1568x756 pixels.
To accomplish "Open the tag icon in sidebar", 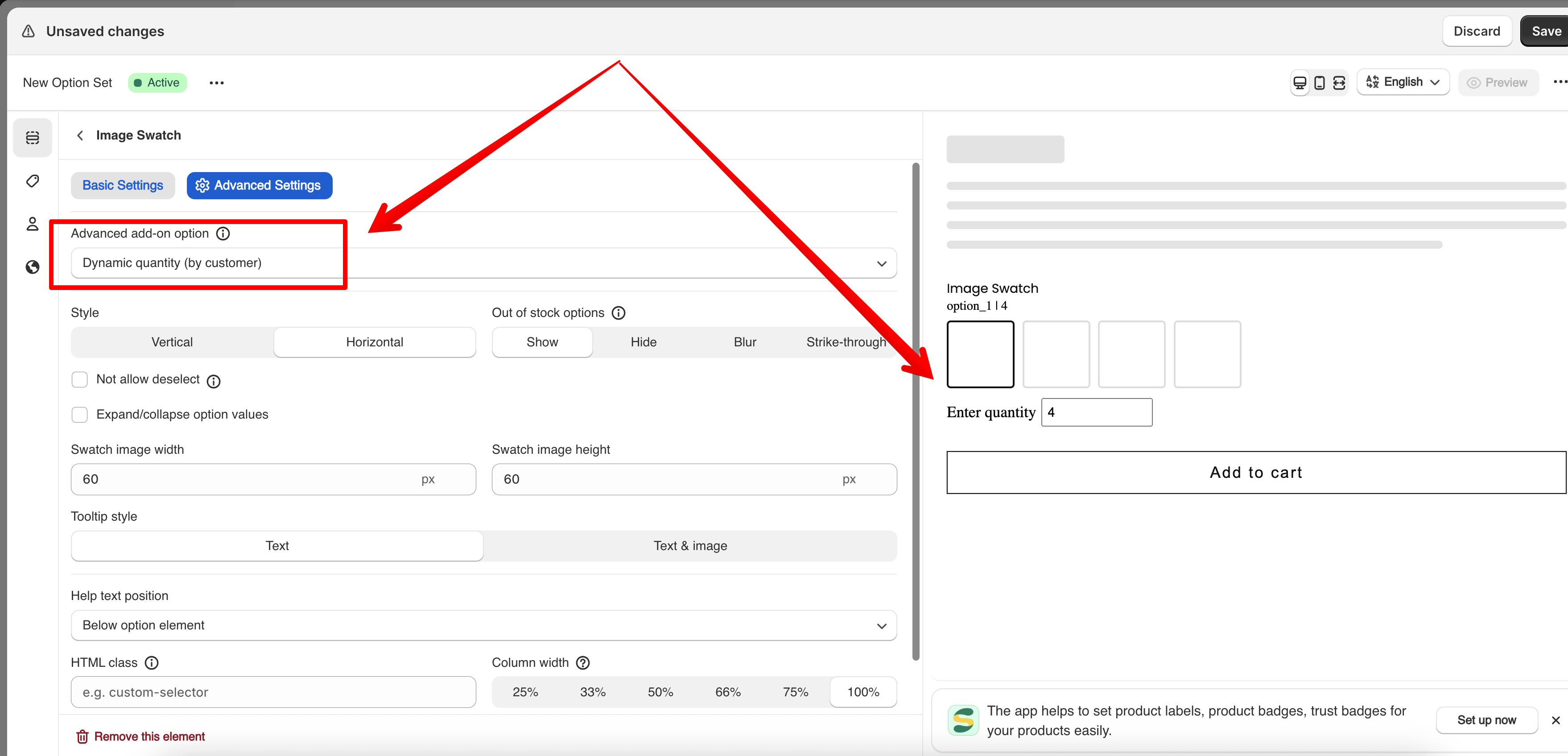I will pos(33,181).
